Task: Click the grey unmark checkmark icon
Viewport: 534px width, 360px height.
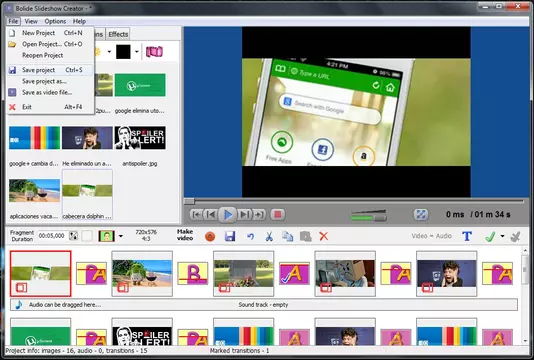Action: [515, 236]
